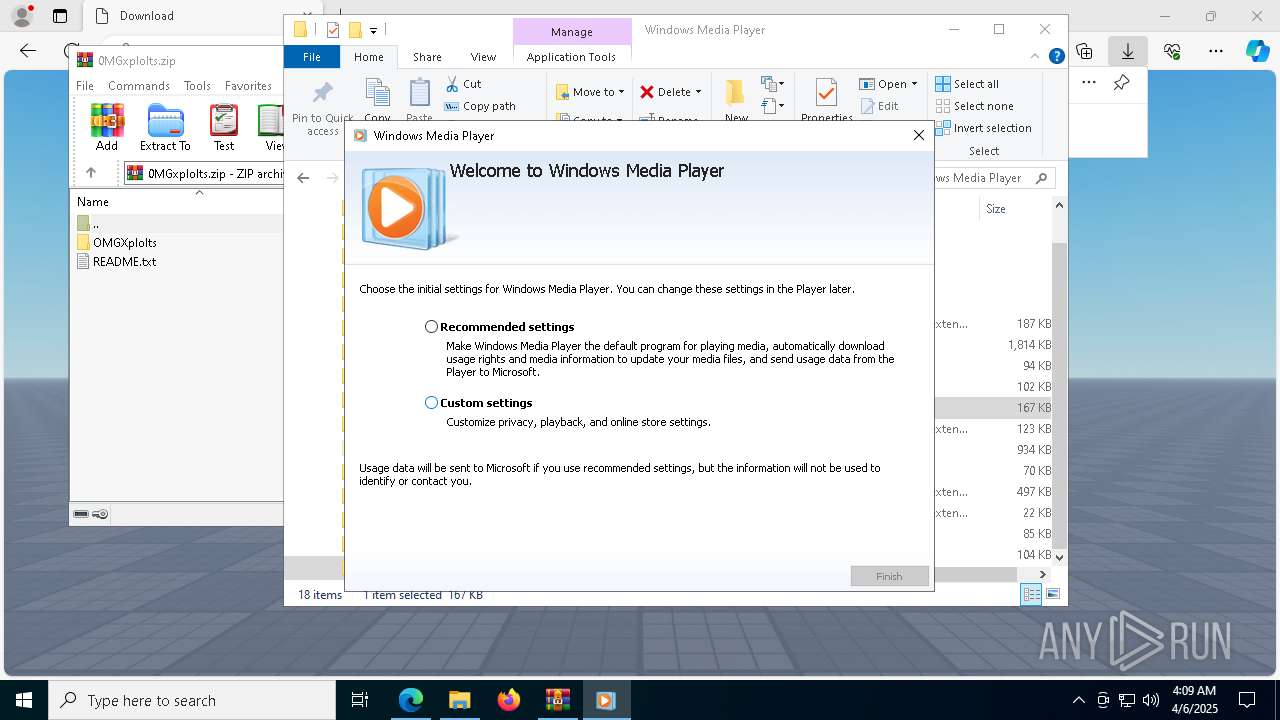1280x720 pixels.
Task: Click the Copy path icon
Action: (x=452, y=106)
